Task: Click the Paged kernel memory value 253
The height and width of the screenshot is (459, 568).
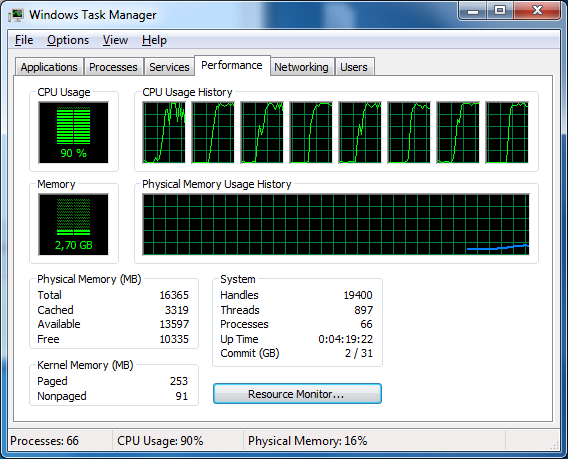Action: 179,381
